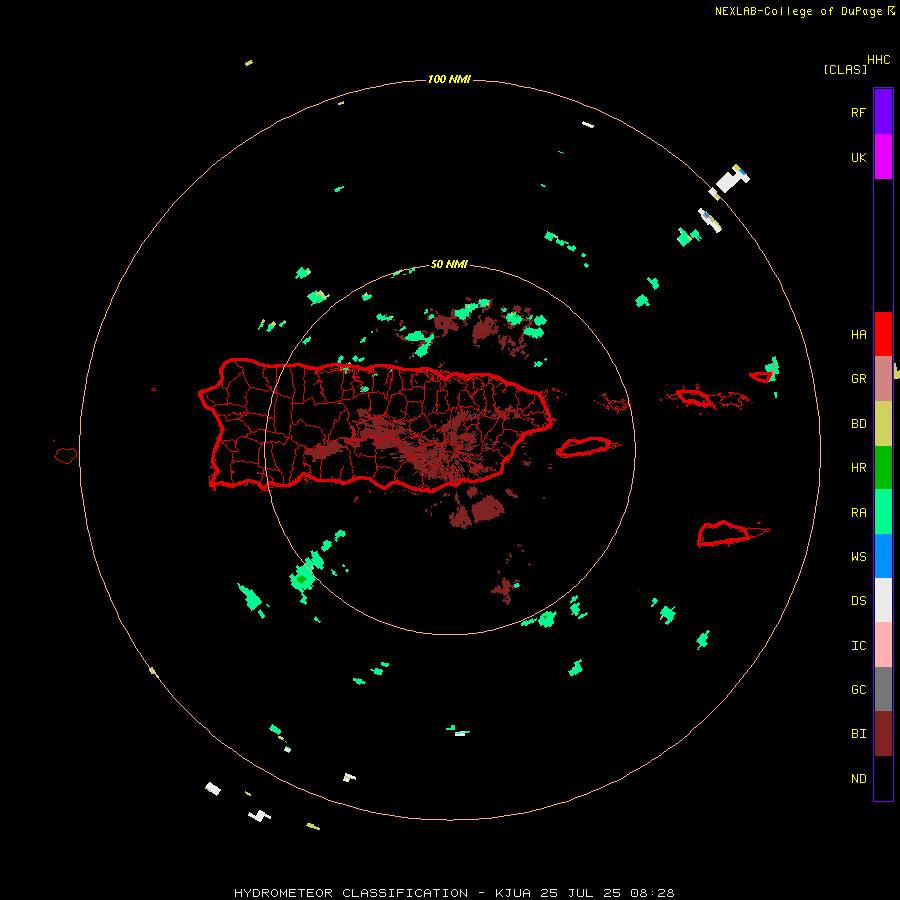Screen dimensions: 900x900
Task: Click the ND black legend swatch
Action: point(883,778)
